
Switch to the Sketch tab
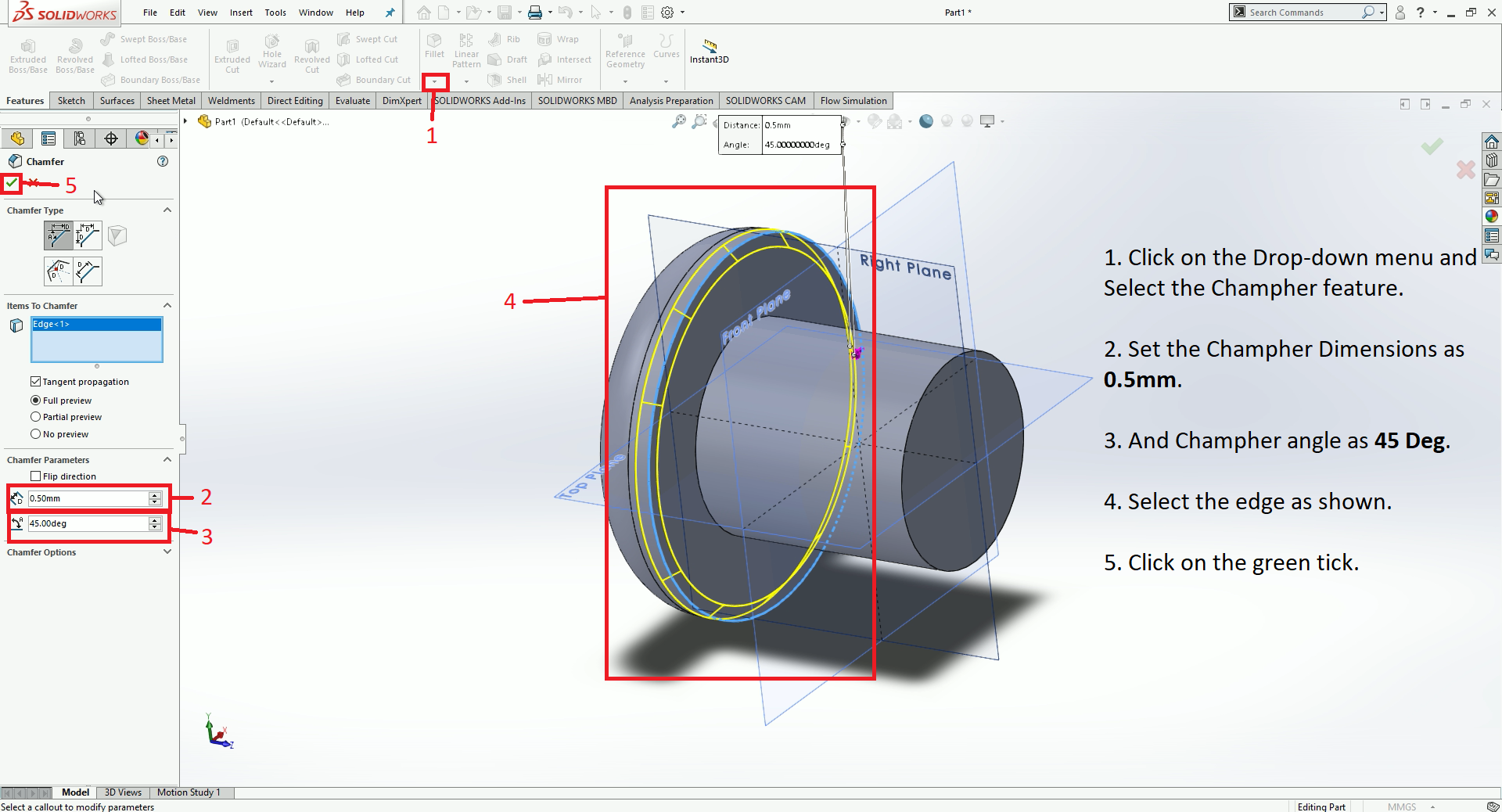[71, 101]
